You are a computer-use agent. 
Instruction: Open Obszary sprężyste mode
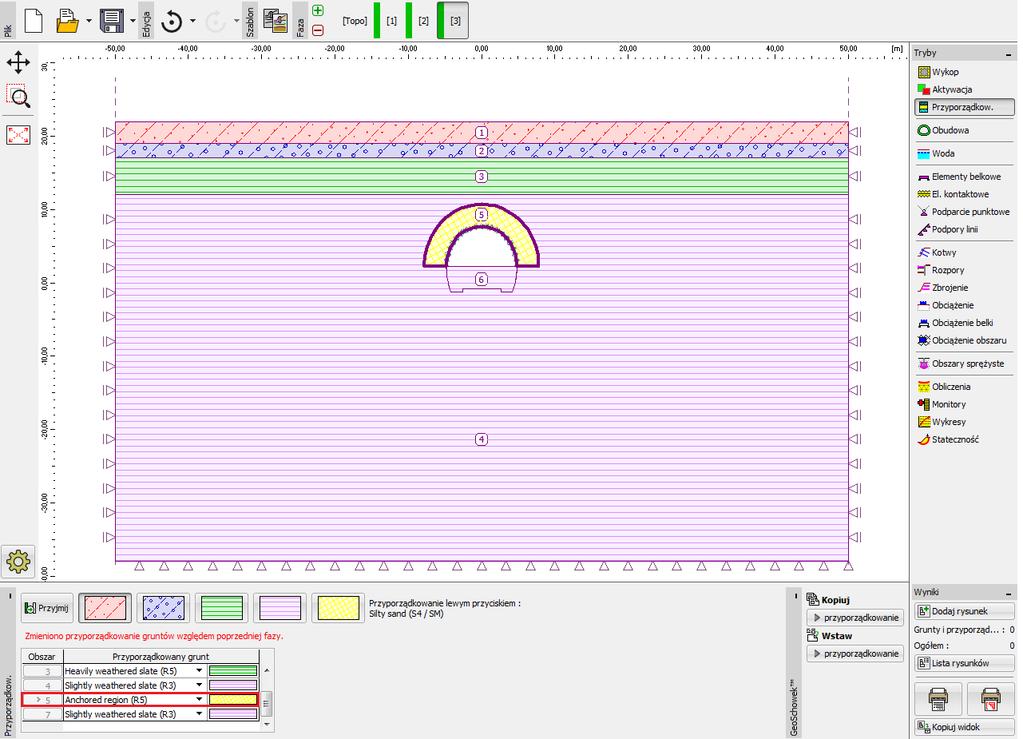[x=965, y=363]
